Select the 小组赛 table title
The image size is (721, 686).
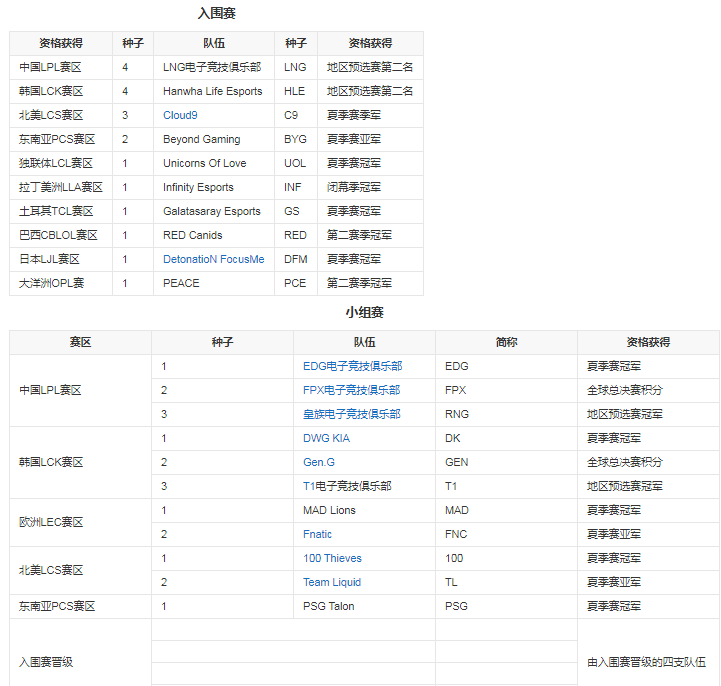pyautogui.click(x=365, y=312)
